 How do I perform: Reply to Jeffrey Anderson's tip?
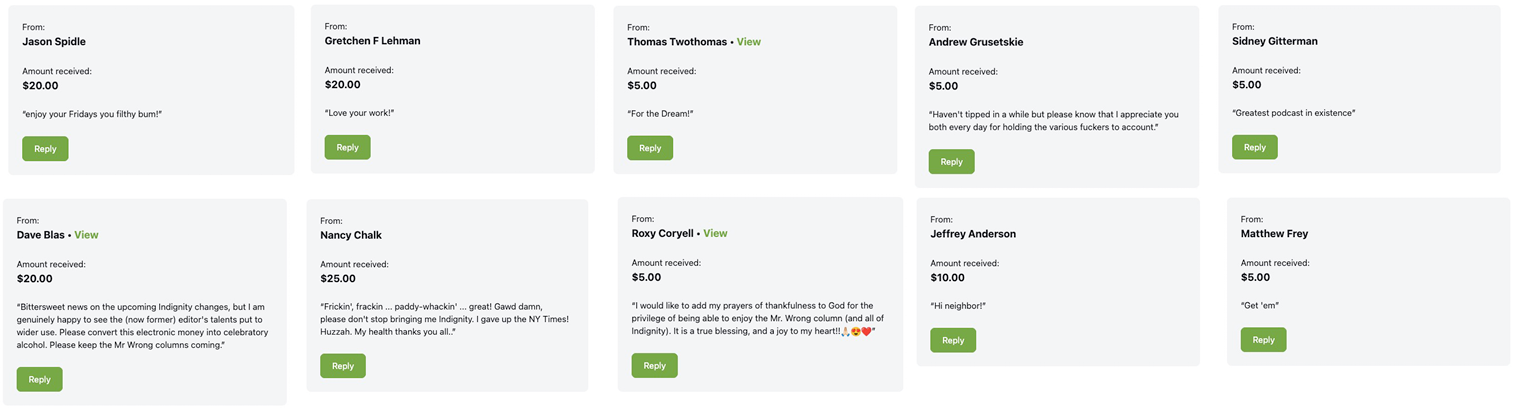(x=953, y=341)
